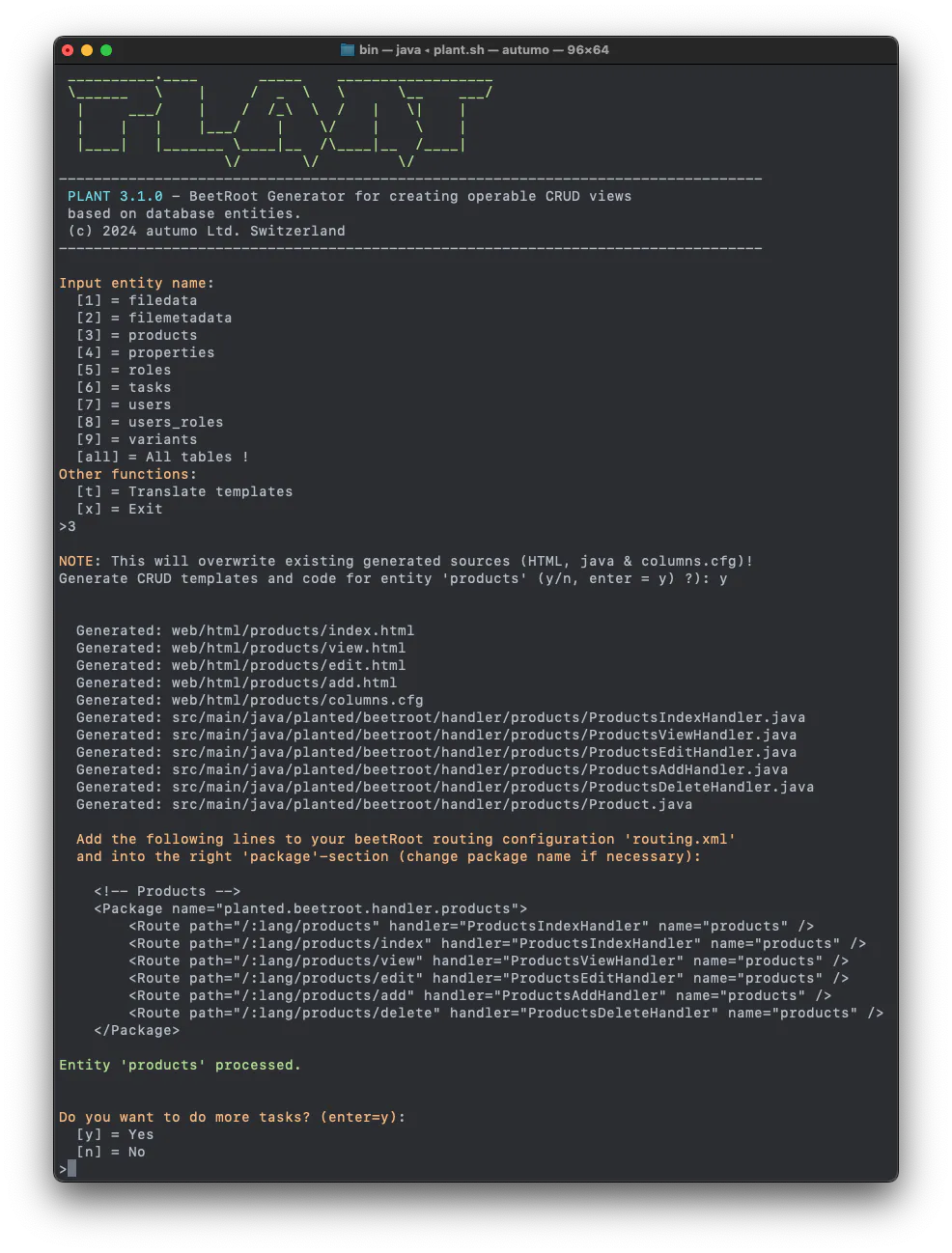This screenshot has width=952, height=1253.
Task: Minimize the terminal with yellow button
Action: (x=87, y=50)
